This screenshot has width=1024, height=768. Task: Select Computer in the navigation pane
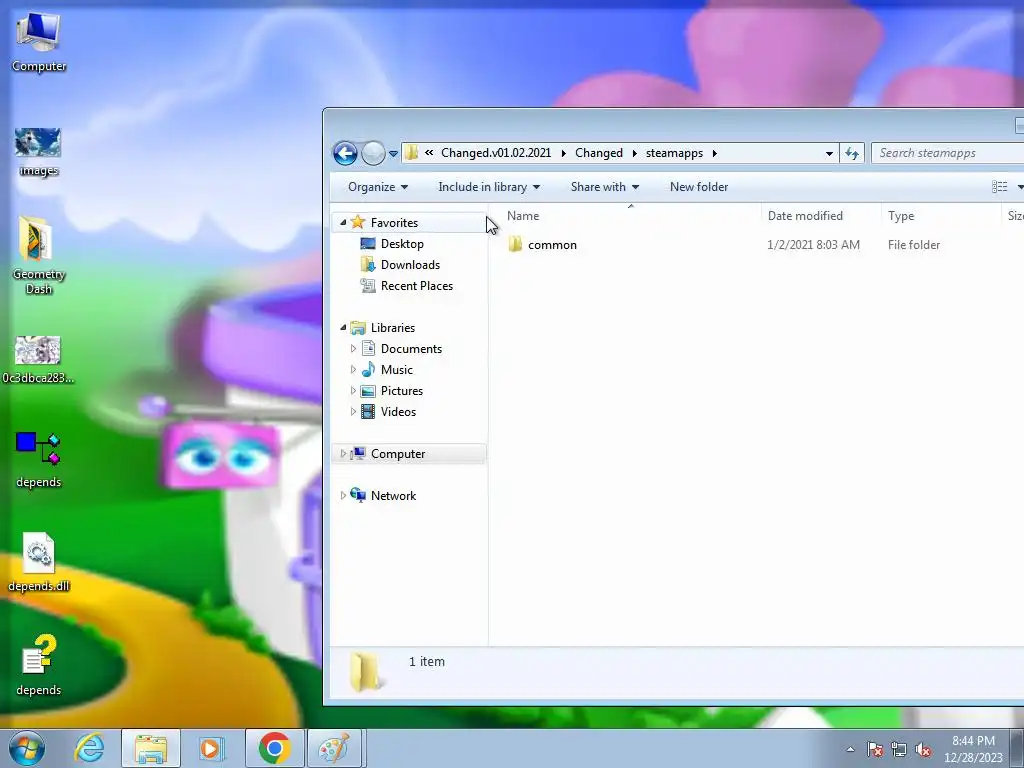click(x=398, y=453)
